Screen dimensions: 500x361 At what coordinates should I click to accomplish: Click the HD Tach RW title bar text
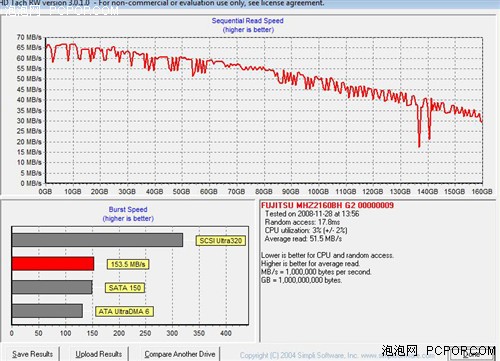pos(162,3)
